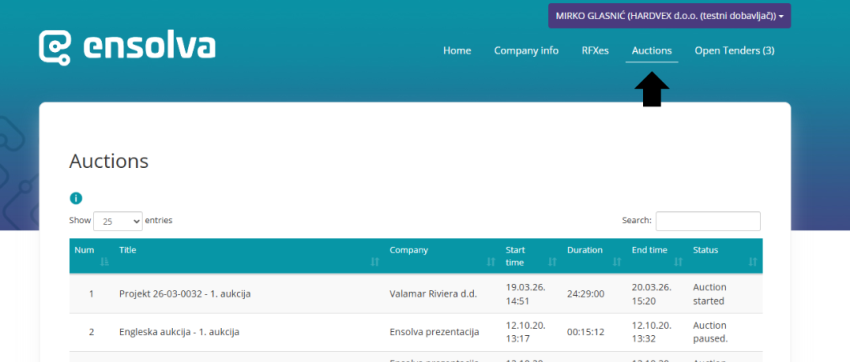Click the end time 20.03.26. 15:20 cell
The height and width of the screenshot is (362, 850).
pyautogui.click(x=652, y=294)
